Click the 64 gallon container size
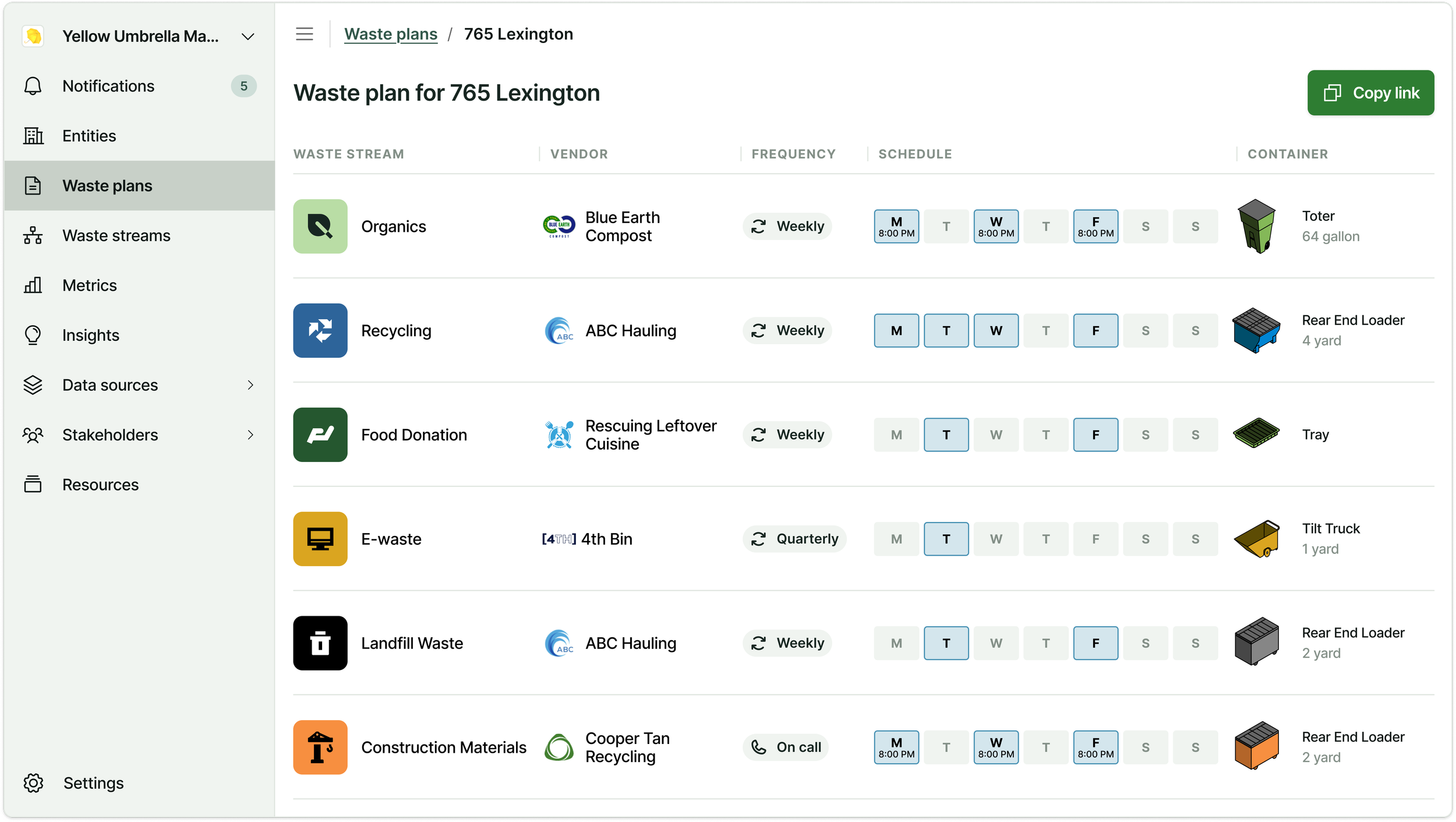 1331,237
